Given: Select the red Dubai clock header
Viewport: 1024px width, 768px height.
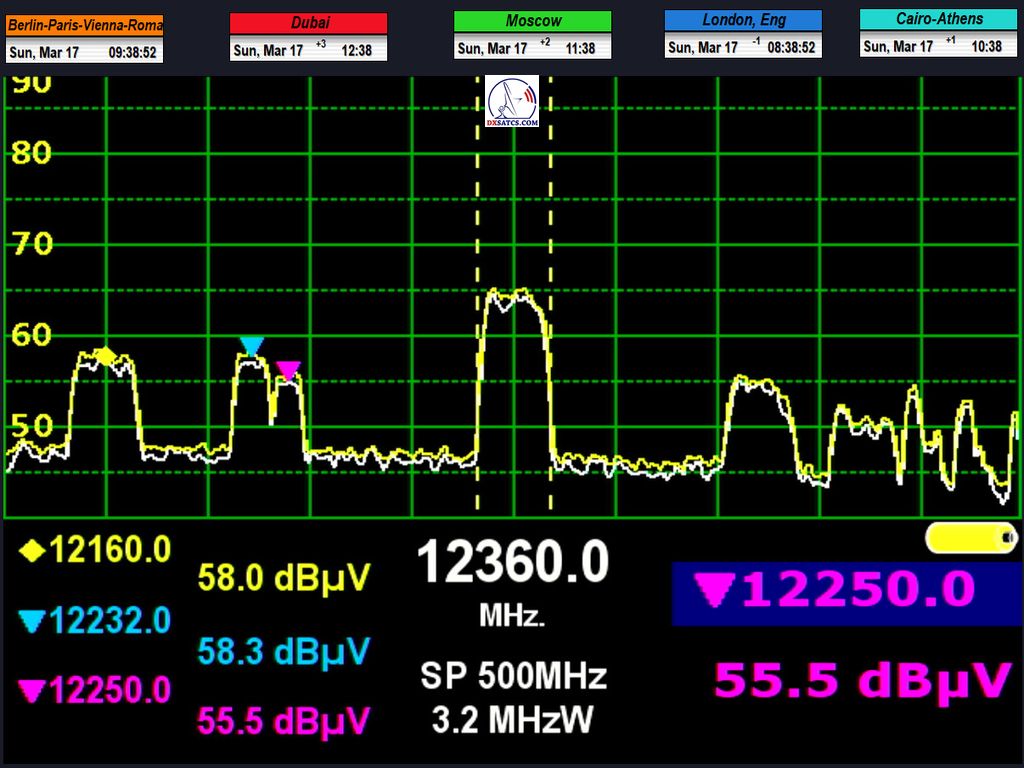Looking at the screenshot, I should [x=308, y=22].
